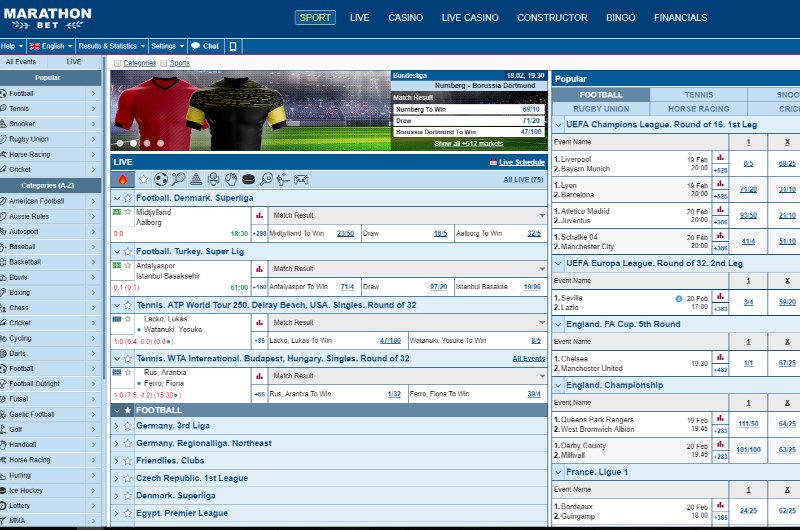This screenshot has height=530, width=800.
Task: Select the second banner carousel dot
Action: (133, 143)
